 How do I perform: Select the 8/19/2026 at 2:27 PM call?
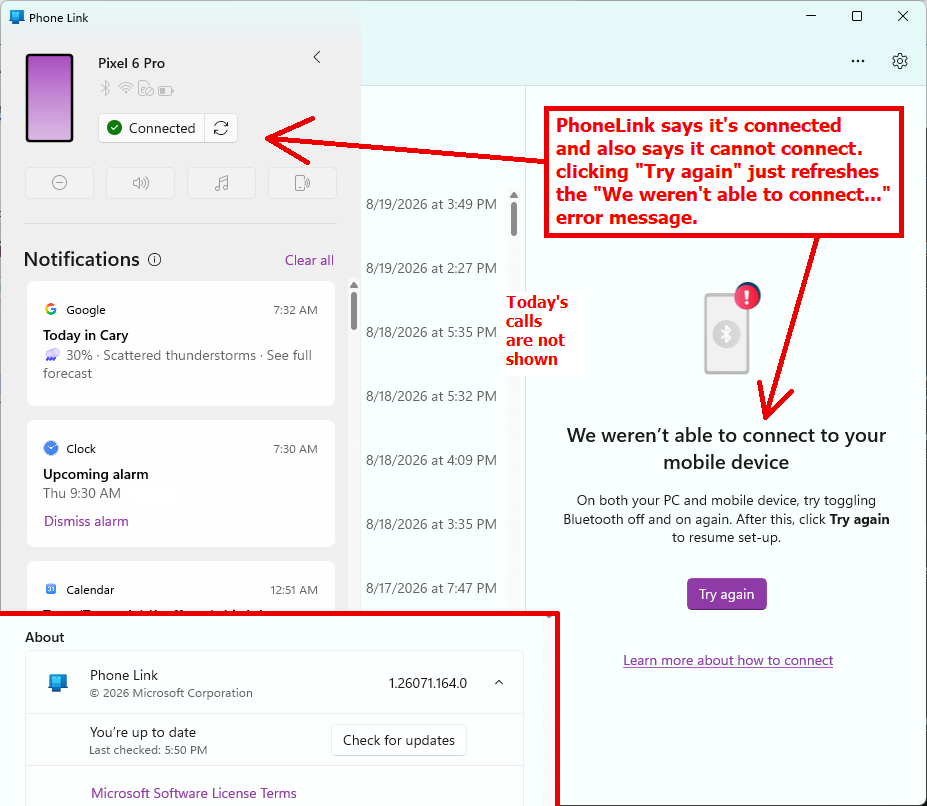pos(431,268)
